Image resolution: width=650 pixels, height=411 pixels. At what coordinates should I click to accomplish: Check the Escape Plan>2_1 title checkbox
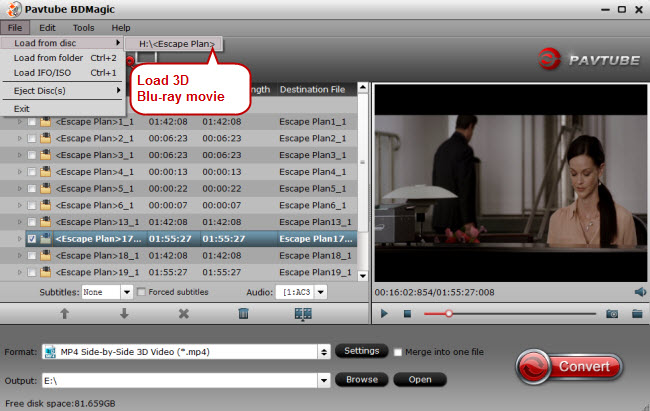(32, 139)
